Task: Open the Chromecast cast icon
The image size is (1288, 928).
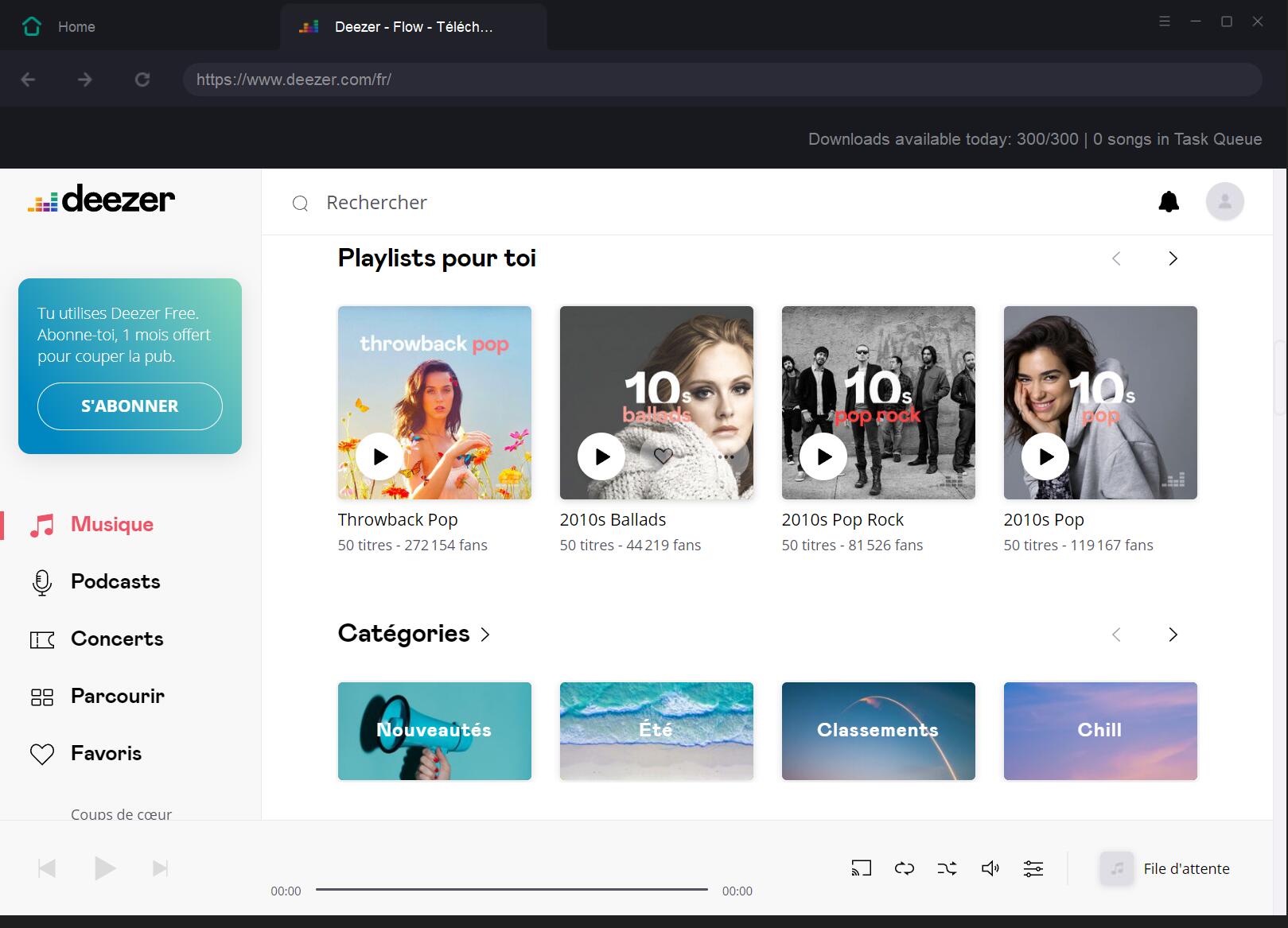Action: pos(862,868)
